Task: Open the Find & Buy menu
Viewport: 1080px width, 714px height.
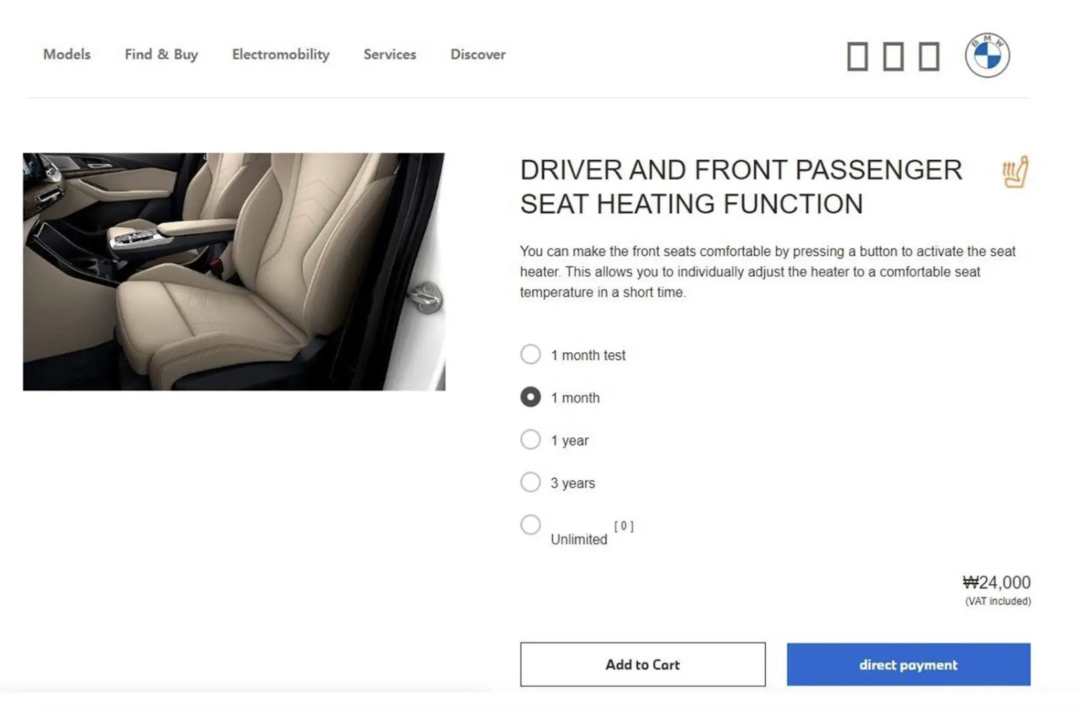Action: [161, 54]
